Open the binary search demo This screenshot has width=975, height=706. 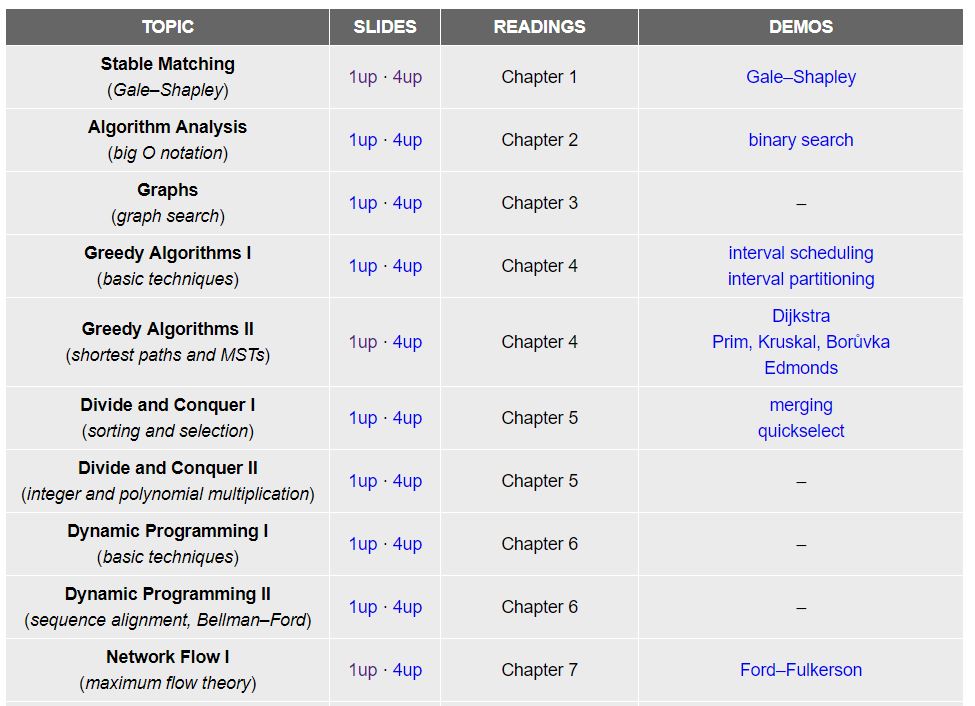[800, 140]
